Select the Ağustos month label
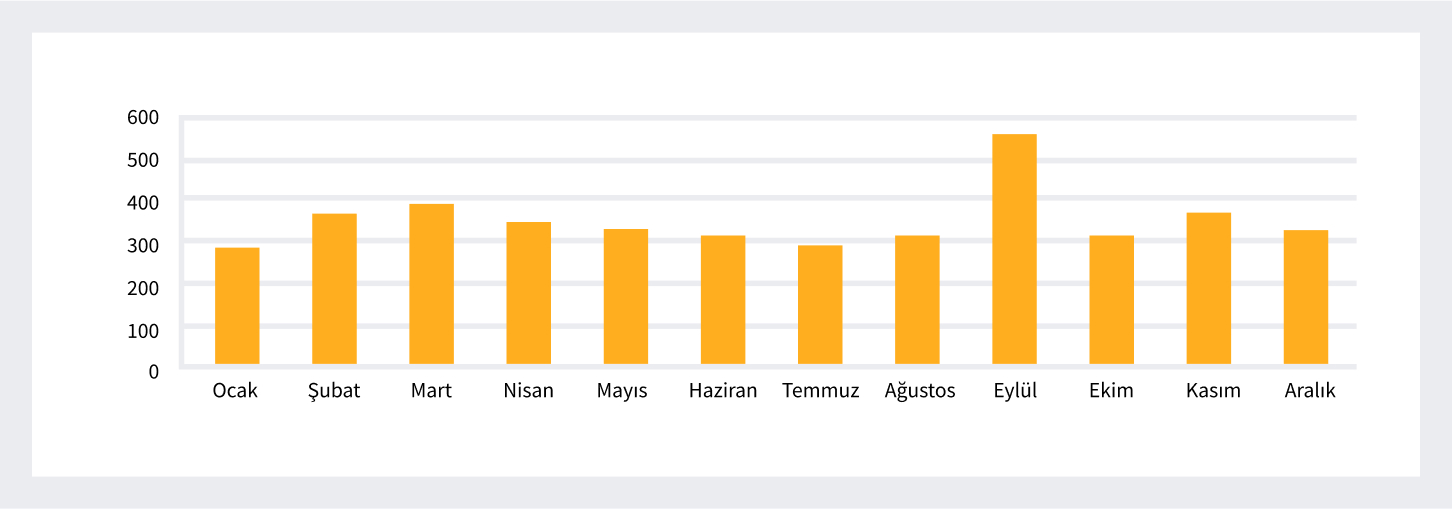The image size is (1452, 509). [920, 391]
